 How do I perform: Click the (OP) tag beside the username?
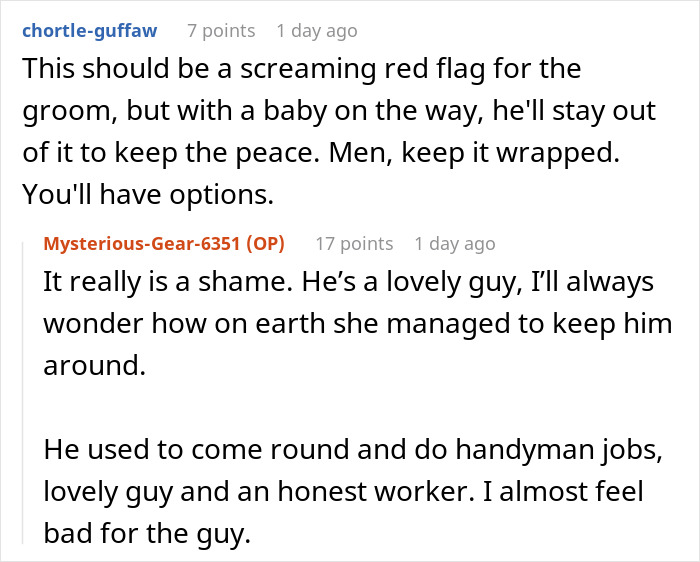point(263,243)
